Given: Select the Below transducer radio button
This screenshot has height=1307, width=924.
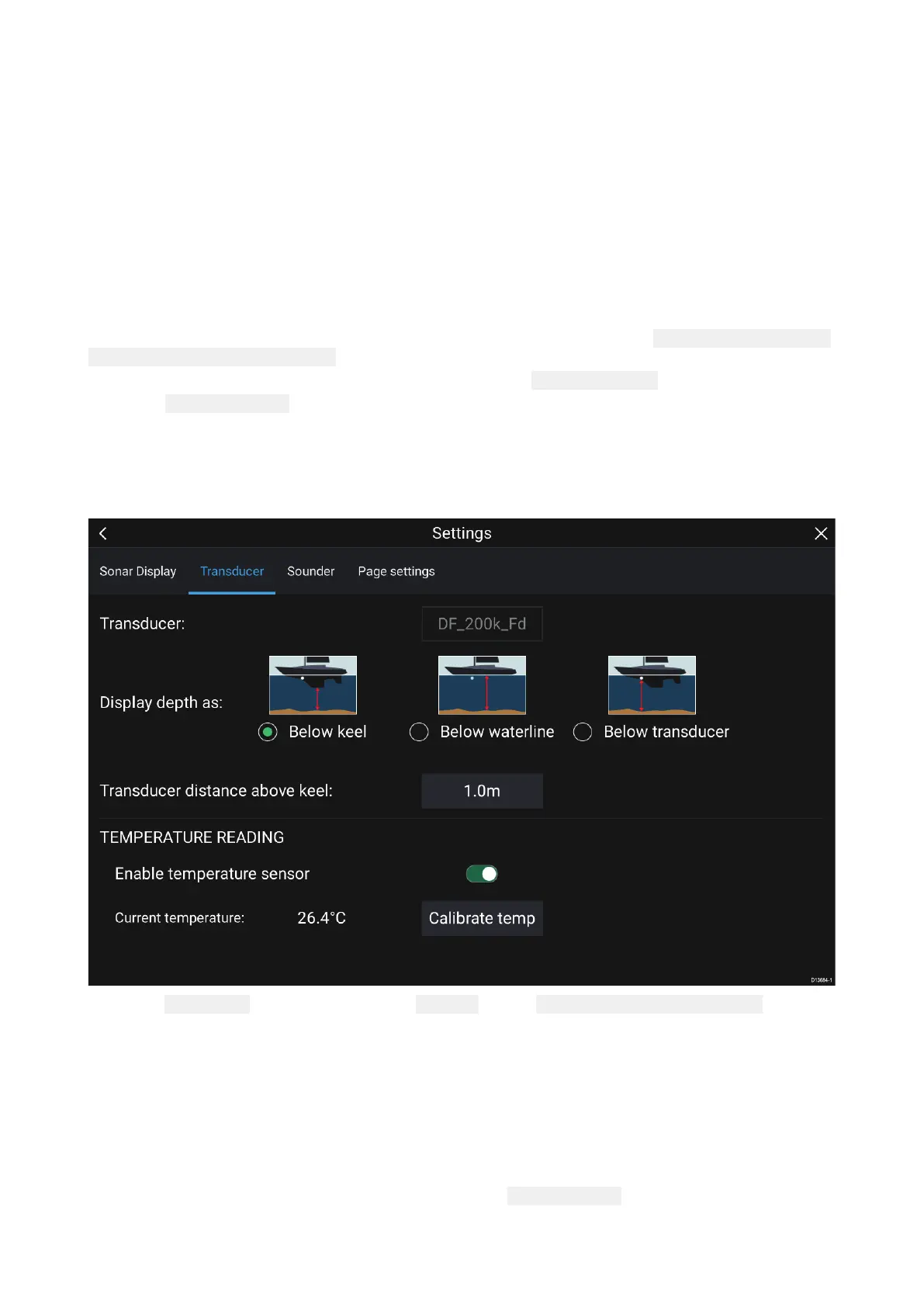Looking at the screenshot, I should click(x=583, y=732).
